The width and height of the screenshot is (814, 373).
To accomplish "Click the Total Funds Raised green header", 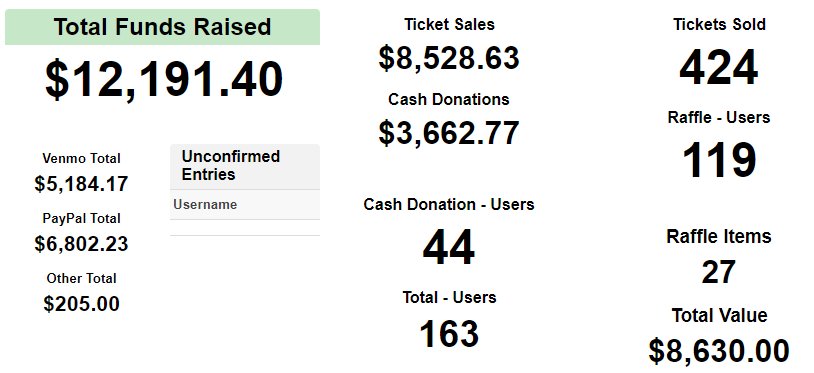I will tap(162, 27).
